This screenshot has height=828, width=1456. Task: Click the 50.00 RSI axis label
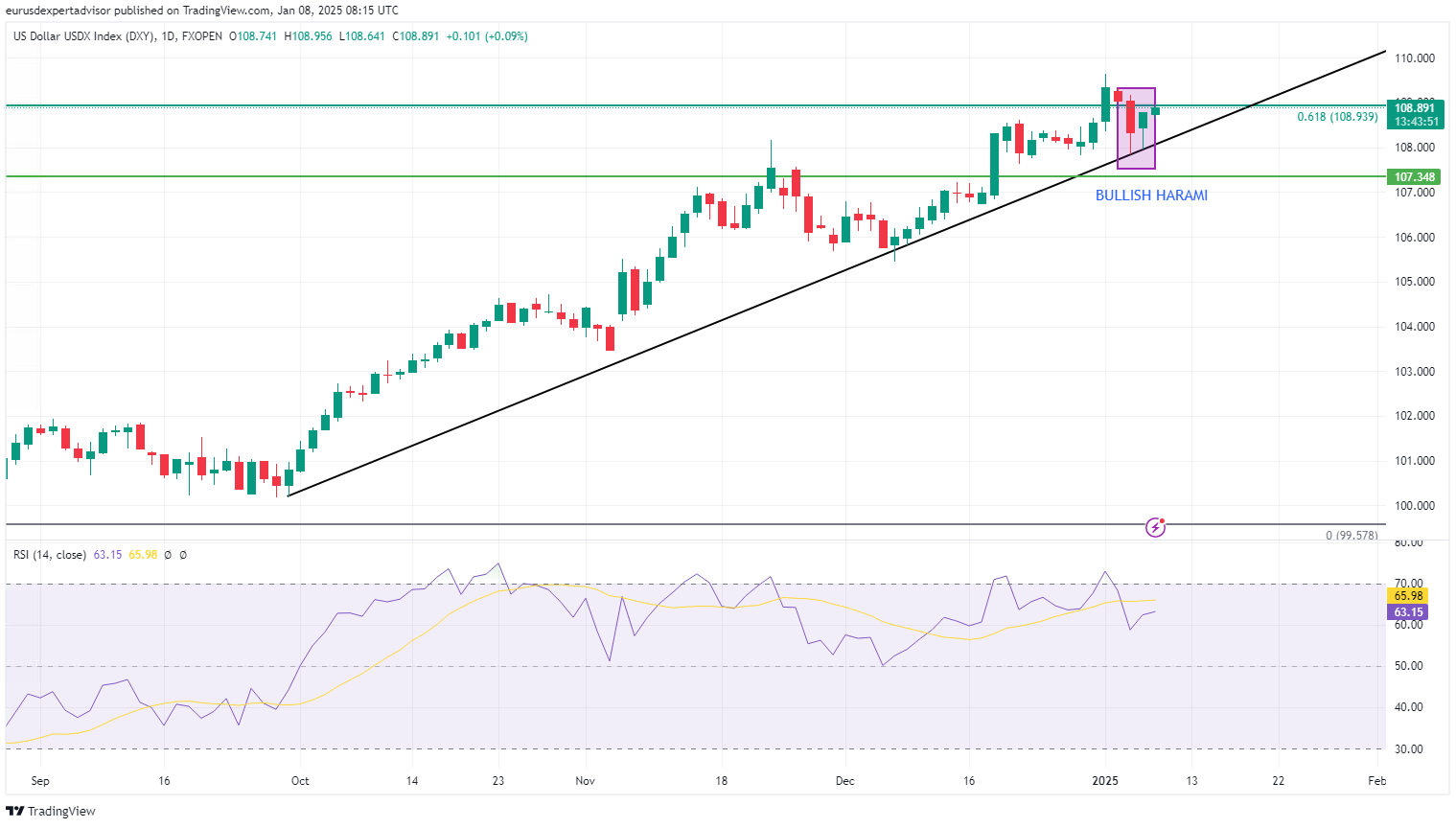click(x=1408, y=666)
